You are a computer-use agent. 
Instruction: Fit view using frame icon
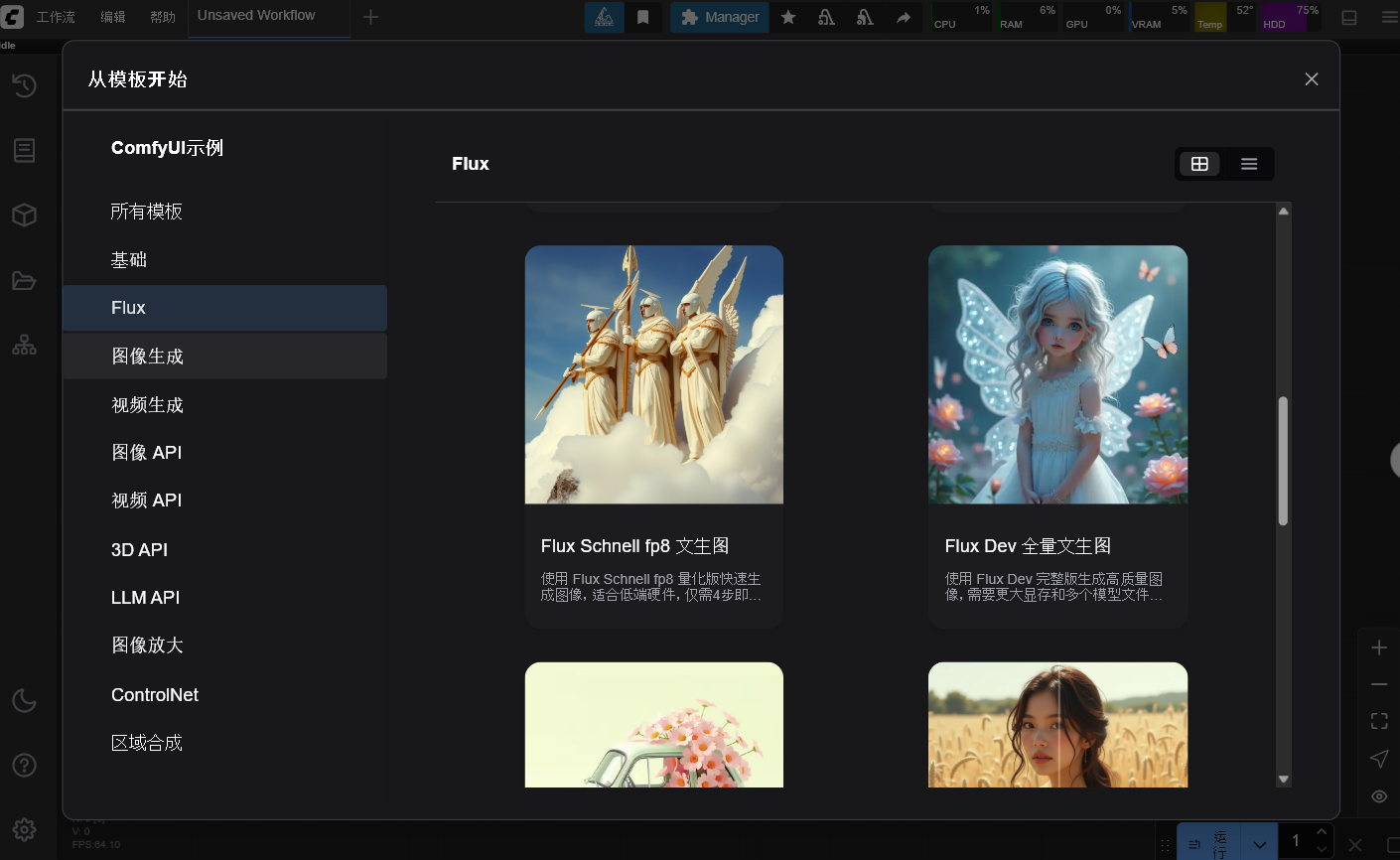1379,721
